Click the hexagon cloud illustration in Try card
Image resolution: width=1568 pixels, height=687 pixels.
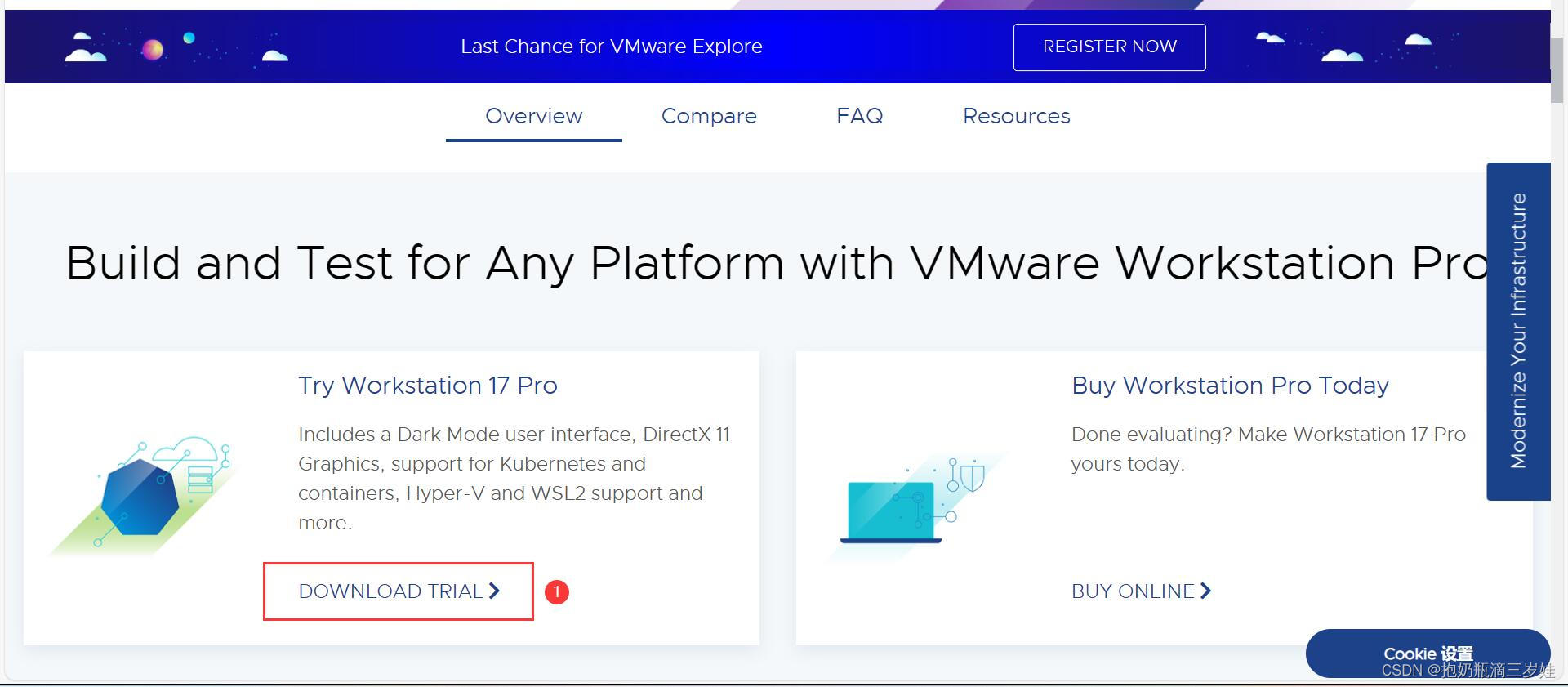pos(143,495)
